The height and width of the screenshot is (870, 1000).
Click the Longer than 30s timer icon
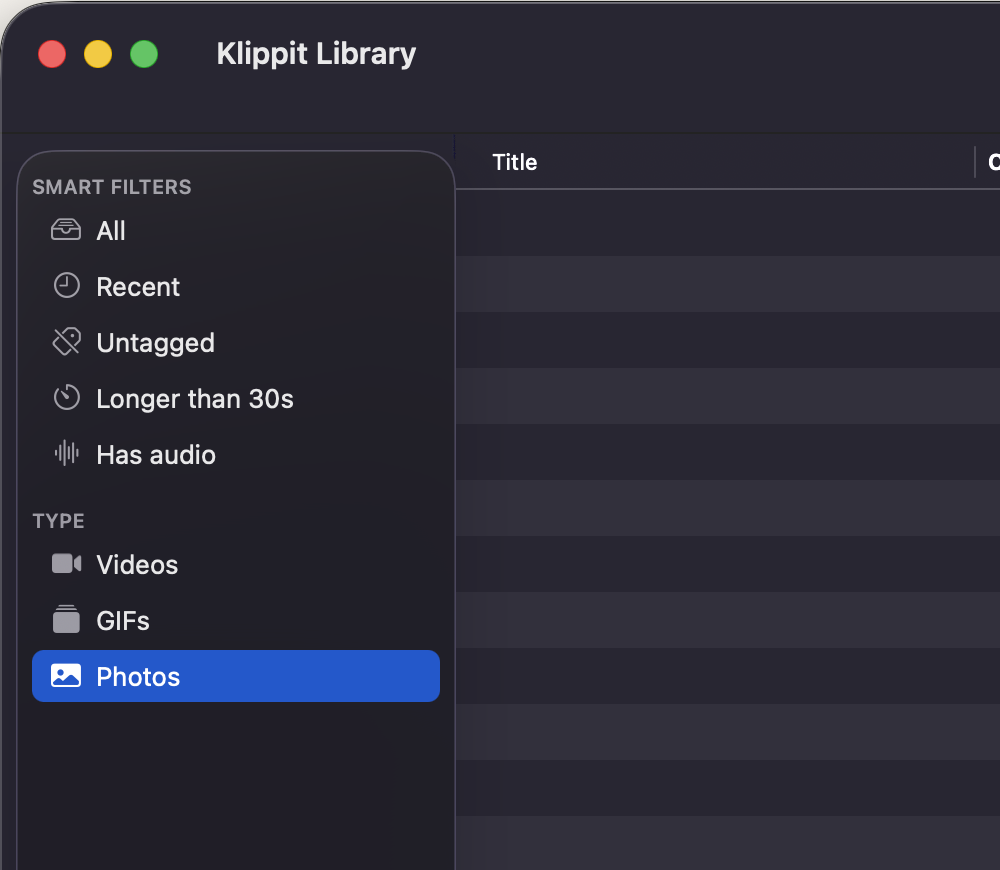tap(66, 398)
